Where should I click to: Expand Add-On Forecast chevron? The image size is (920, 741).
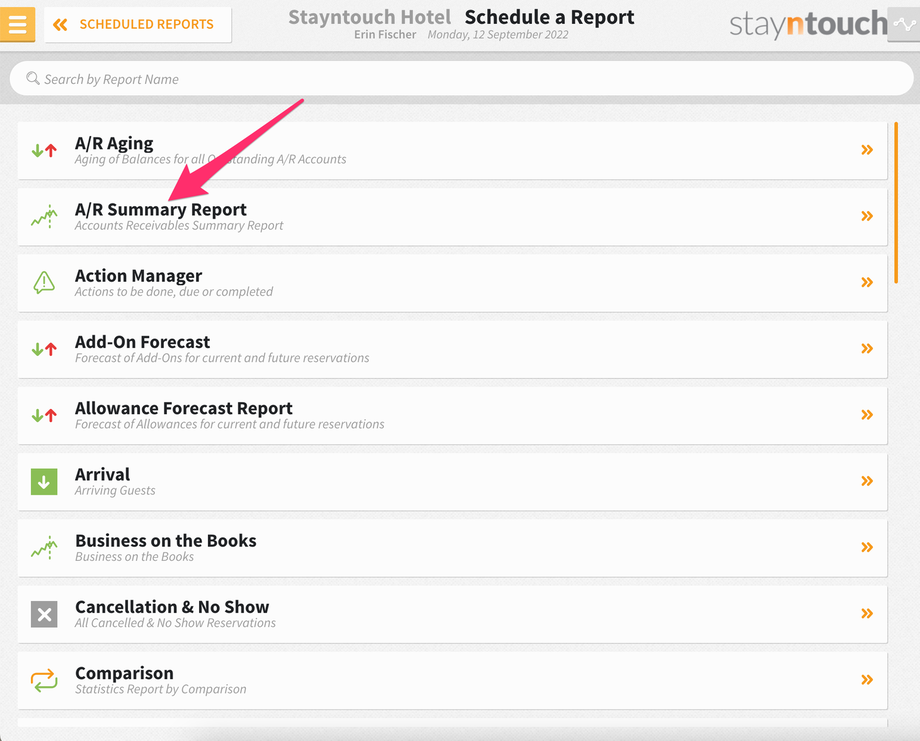(867, 349)
